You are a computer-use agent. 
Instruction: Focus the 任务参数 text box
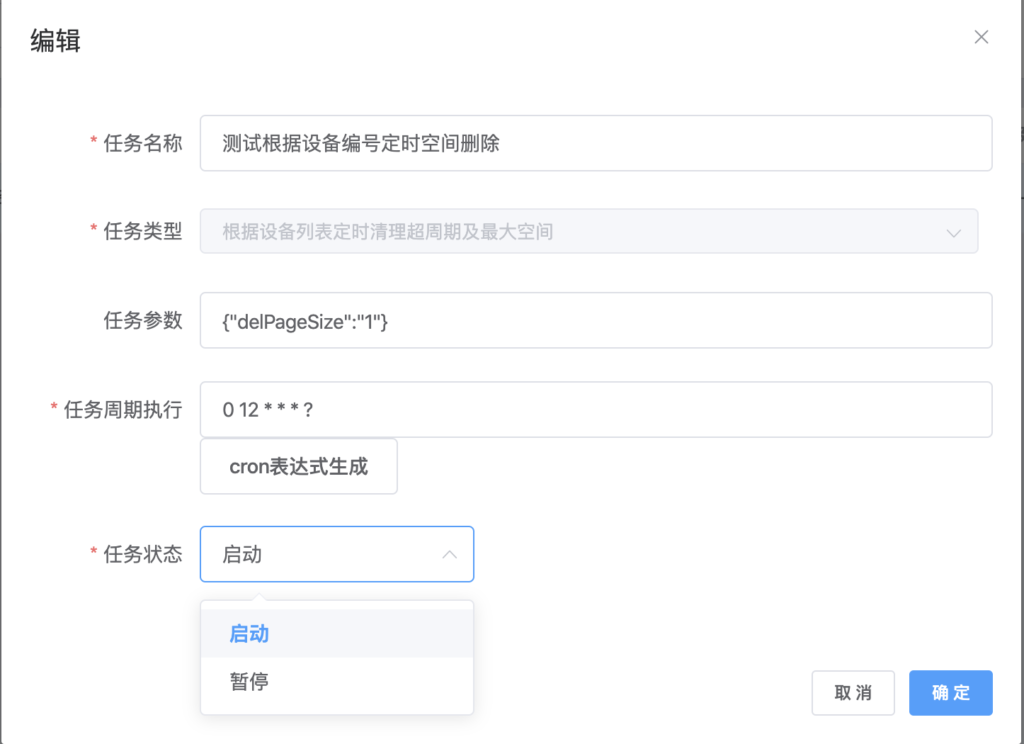tap(595, 320)
